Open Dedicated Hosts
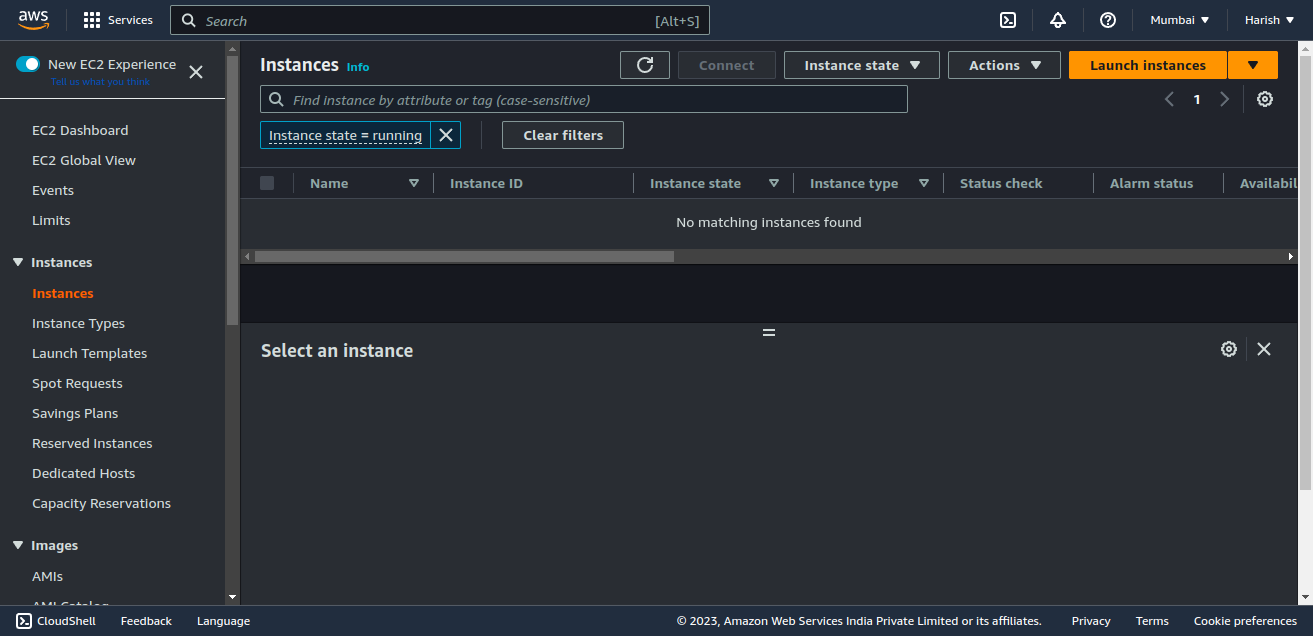The height and width of the screenshot is (636, 1313). point(83,473)
